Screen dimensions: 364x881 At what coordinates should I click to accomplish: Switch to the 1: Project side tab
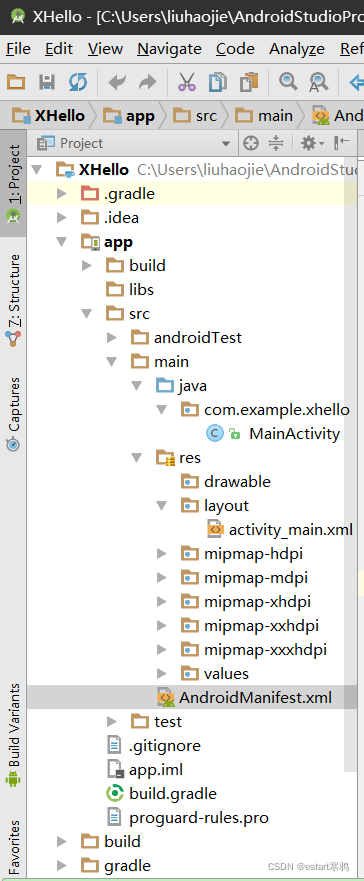[x=13, y=184]
